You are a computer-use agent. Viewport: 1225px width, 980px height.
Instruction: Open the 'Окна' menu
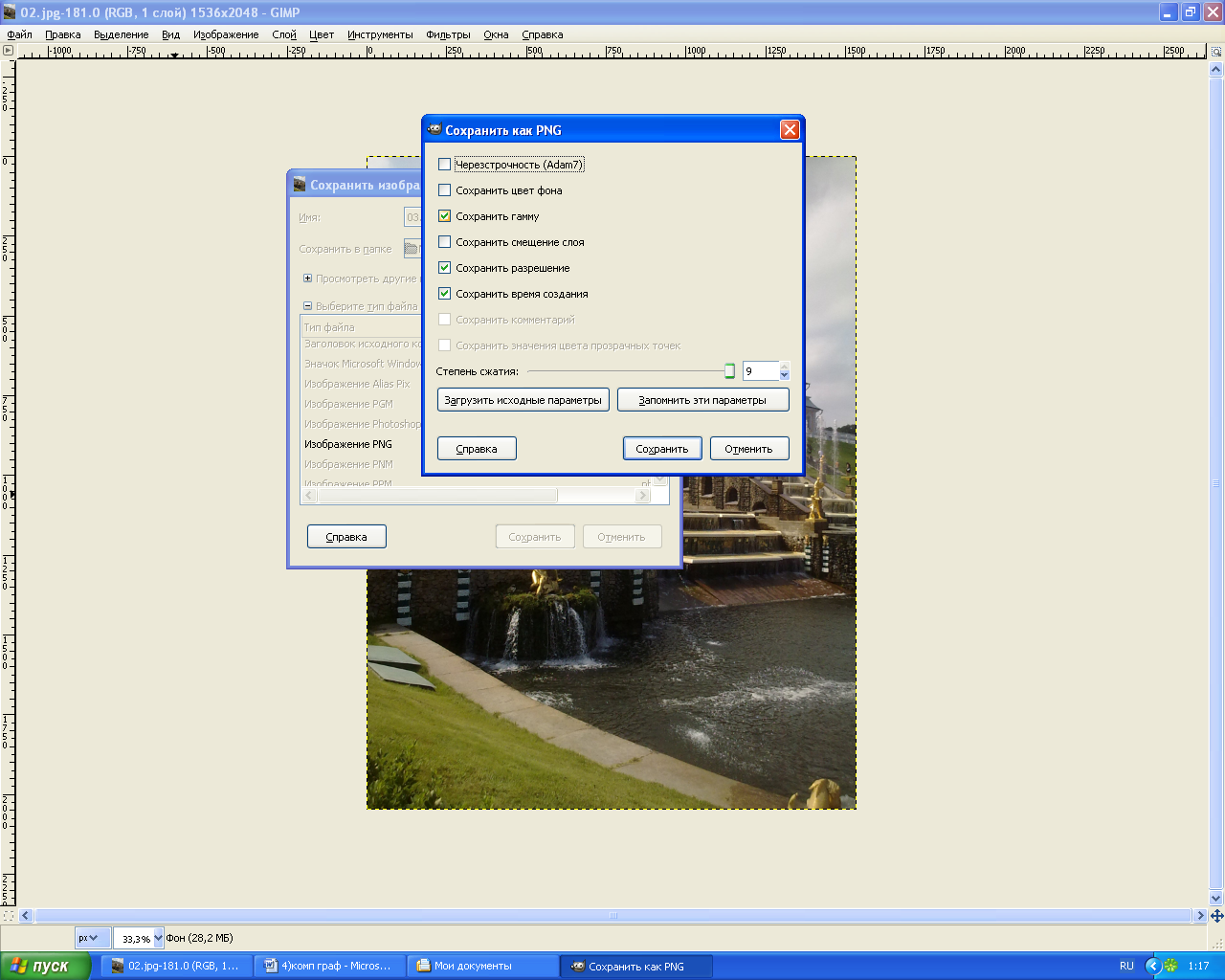[x=496, y=34]
